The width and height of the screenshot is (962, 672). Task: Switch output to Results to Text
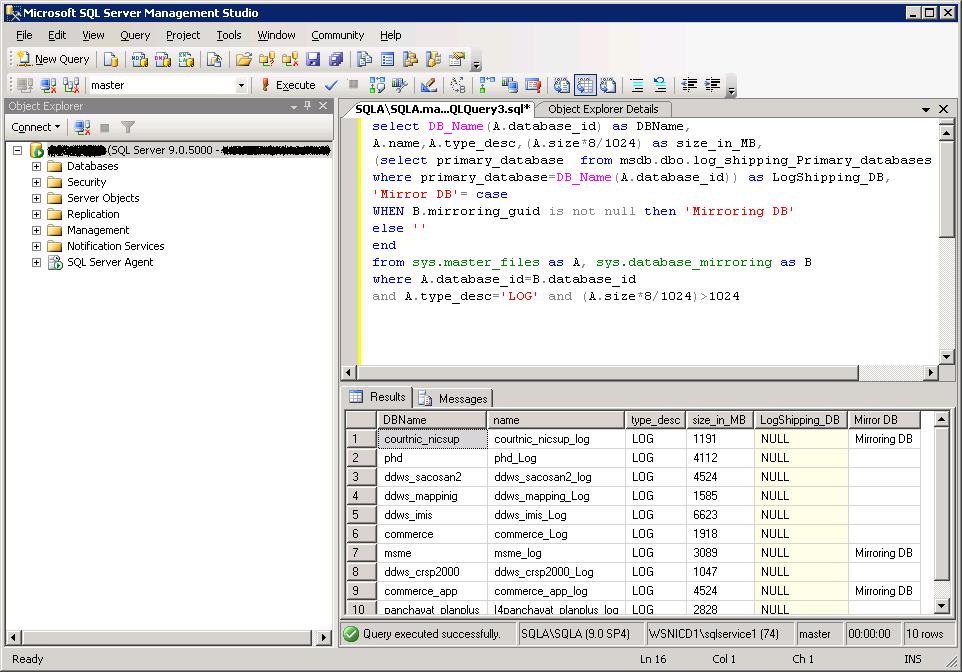(561, 85)
